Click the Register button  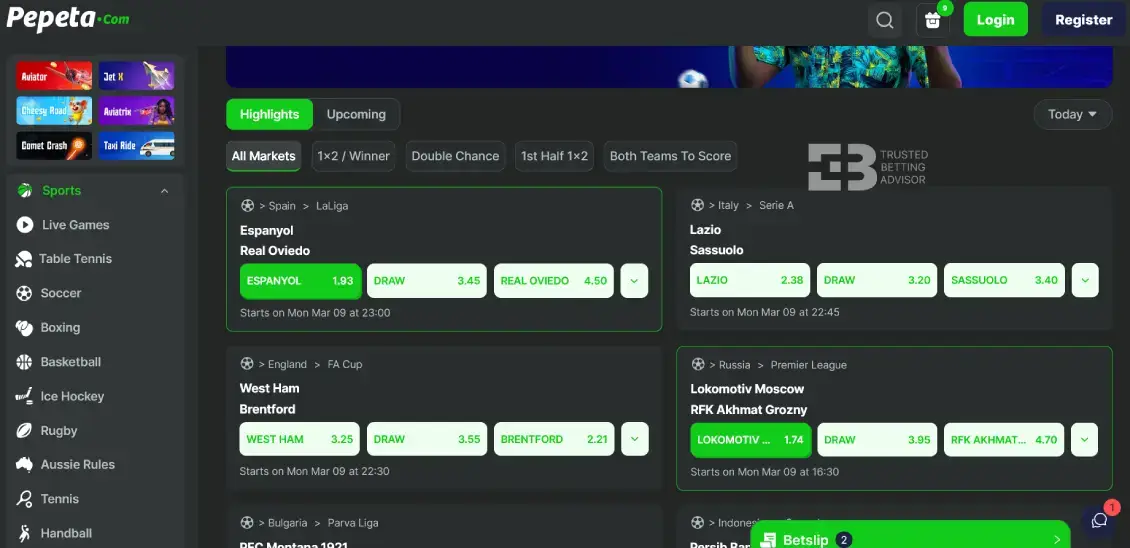point(1084,20)
